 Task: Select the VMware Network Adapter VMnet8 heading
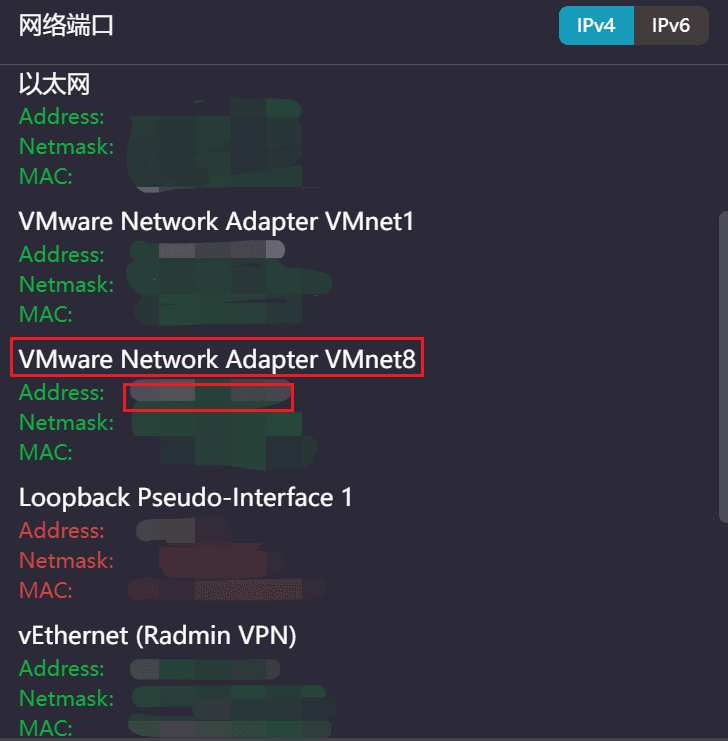click(x=216, y=359)
